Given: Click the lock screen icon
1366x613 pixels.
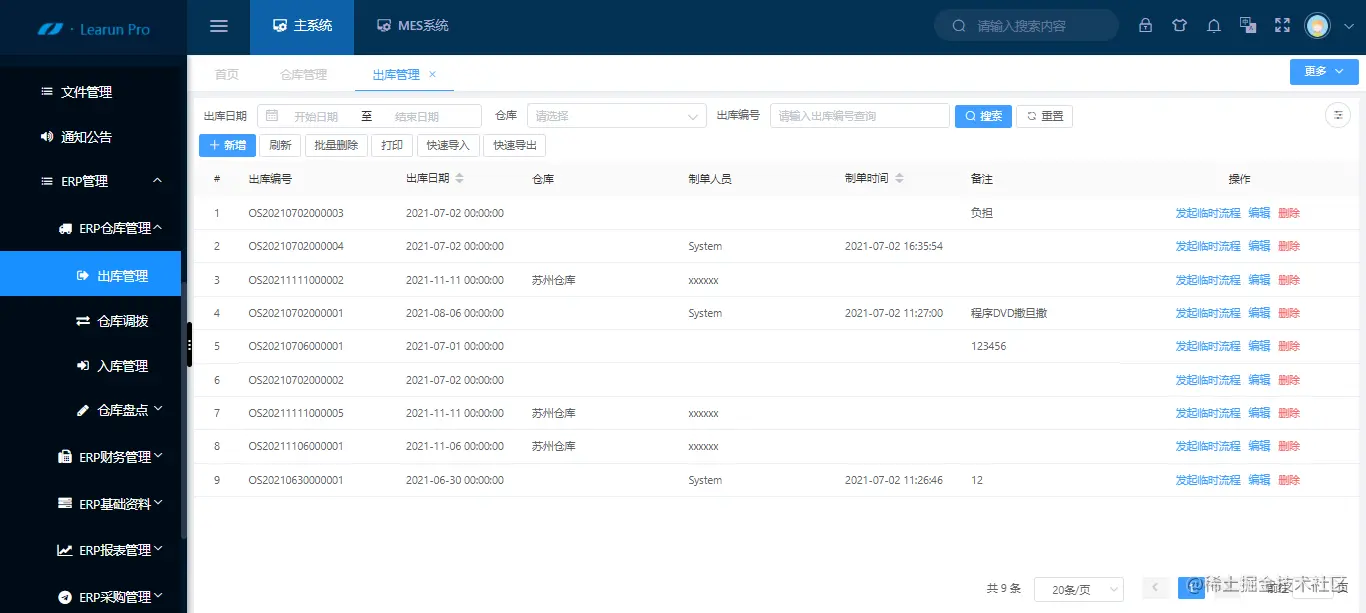Looking at the screenshot, I should click(1145, 25).
